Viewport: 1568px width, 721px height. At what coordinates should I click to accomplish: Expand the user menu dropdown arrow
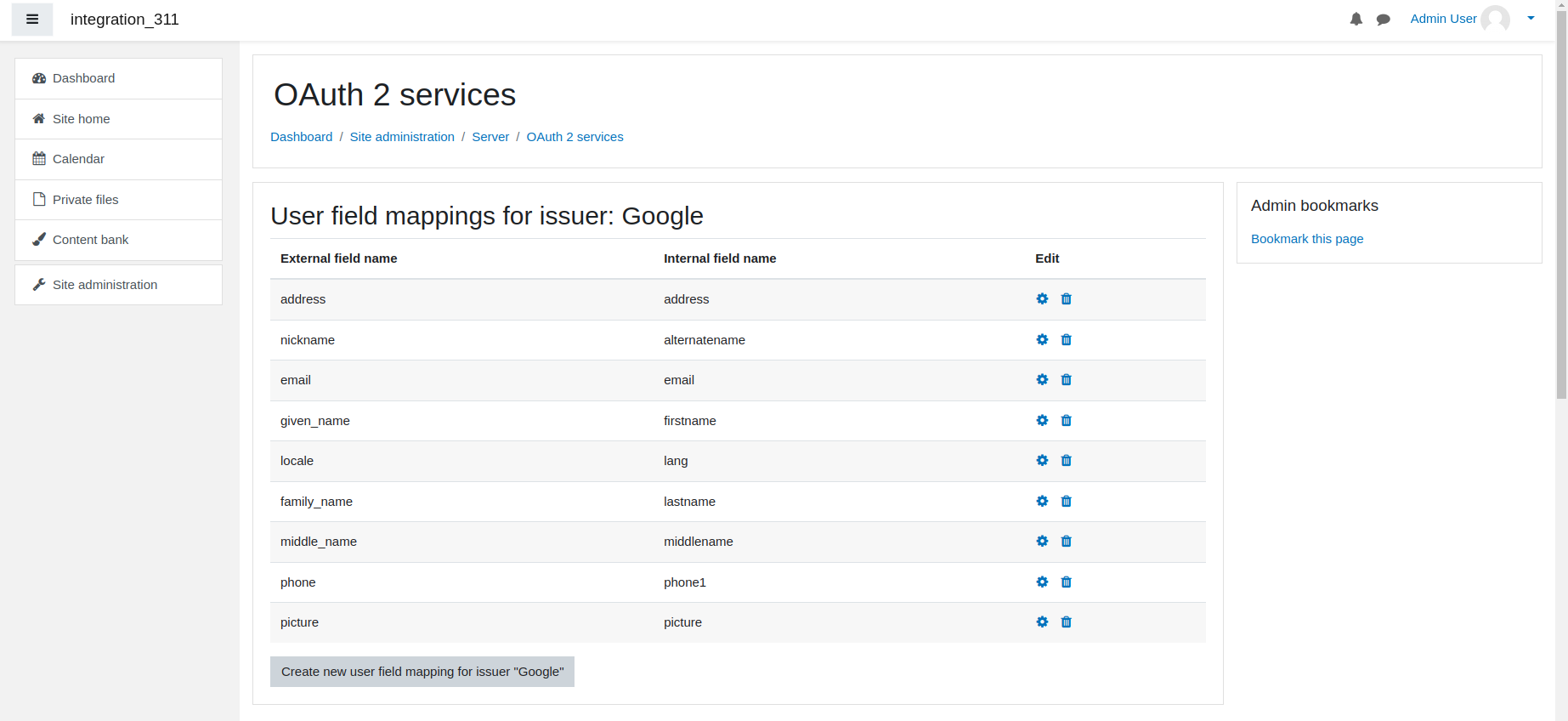click(x=1531, y=18)
